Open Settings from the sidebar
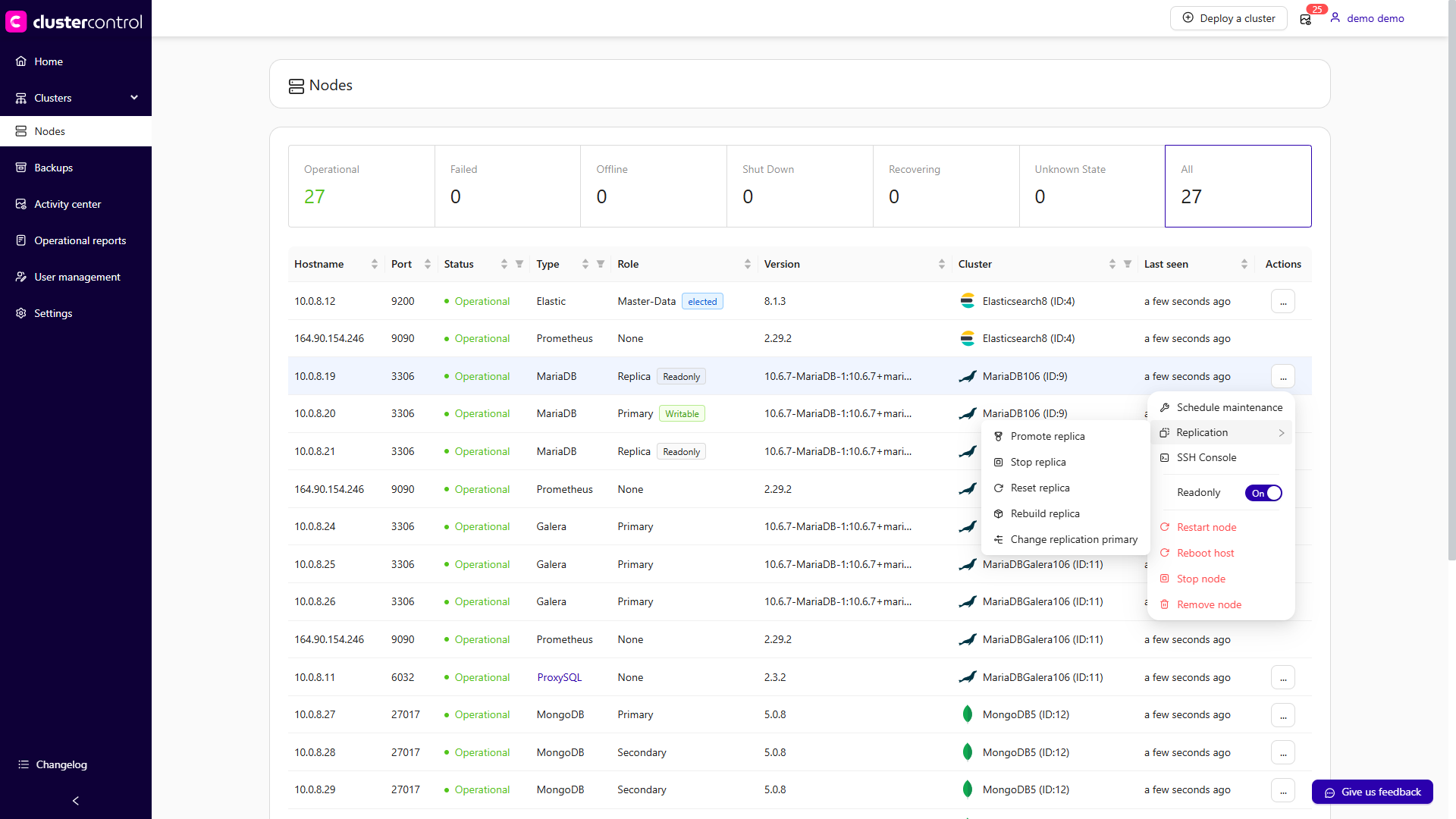 (x=53, y=312)
